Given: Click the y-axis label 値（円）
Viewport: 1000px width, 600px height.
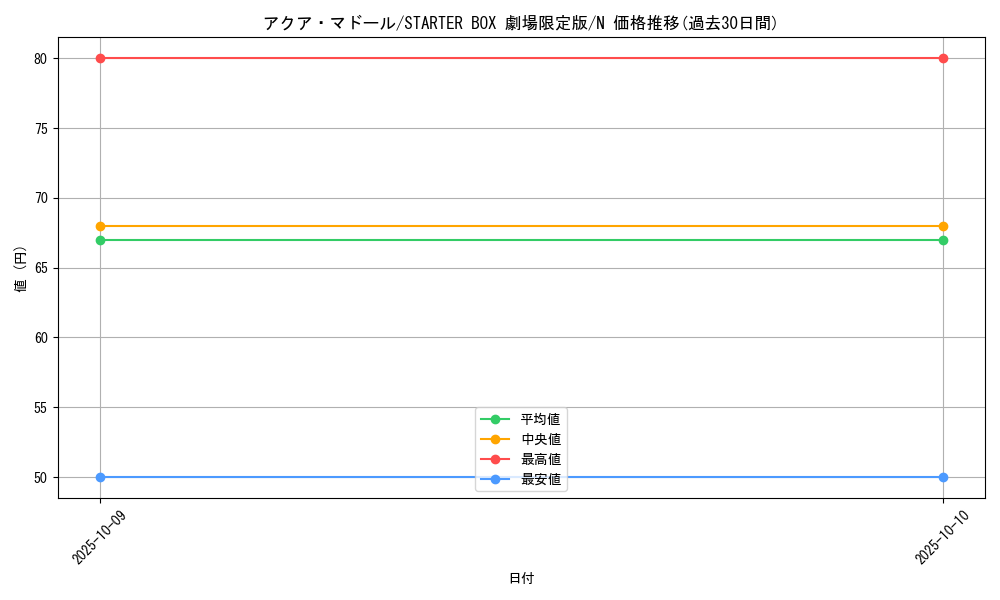Looking at the screenshot, I should click(x=18, y=270).
